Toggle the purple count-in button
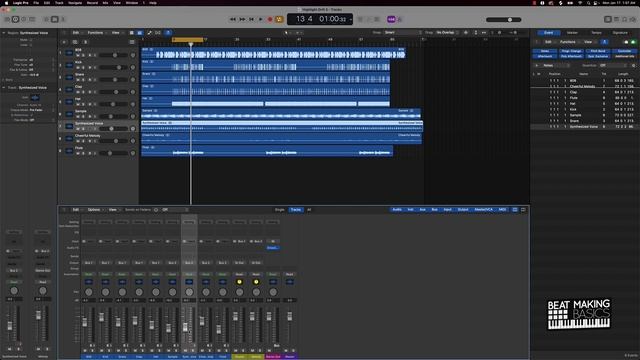 coord(391,19)
